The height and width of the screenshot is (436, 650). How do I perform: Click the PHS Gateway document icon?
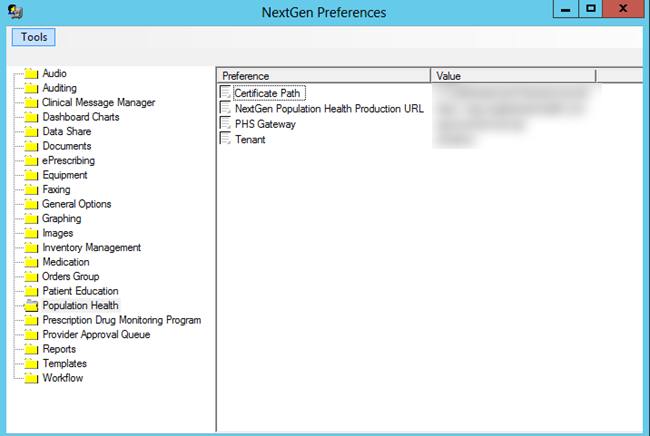pyautogui.click(x=225, y=124)
